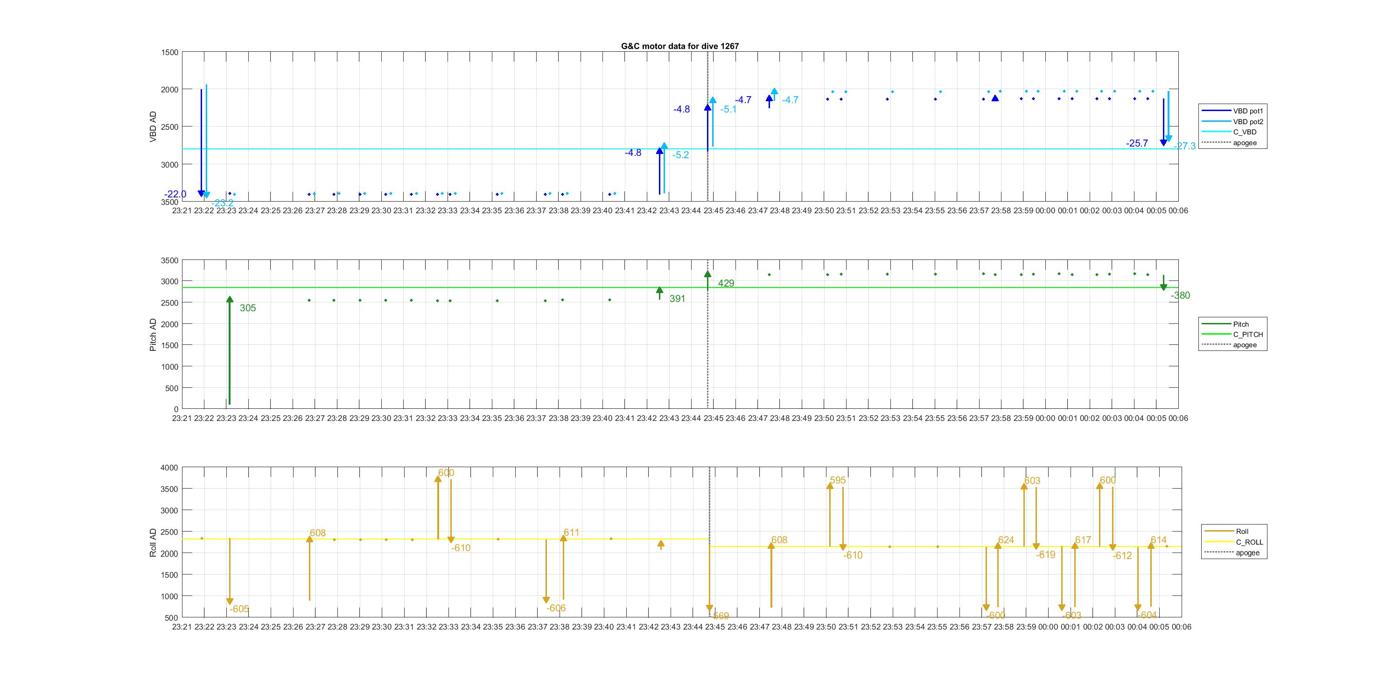Viewport: 1400px width, 693px height.
Task: Select the "VBD pot2" legend entry
Action: click(1234, 122)
